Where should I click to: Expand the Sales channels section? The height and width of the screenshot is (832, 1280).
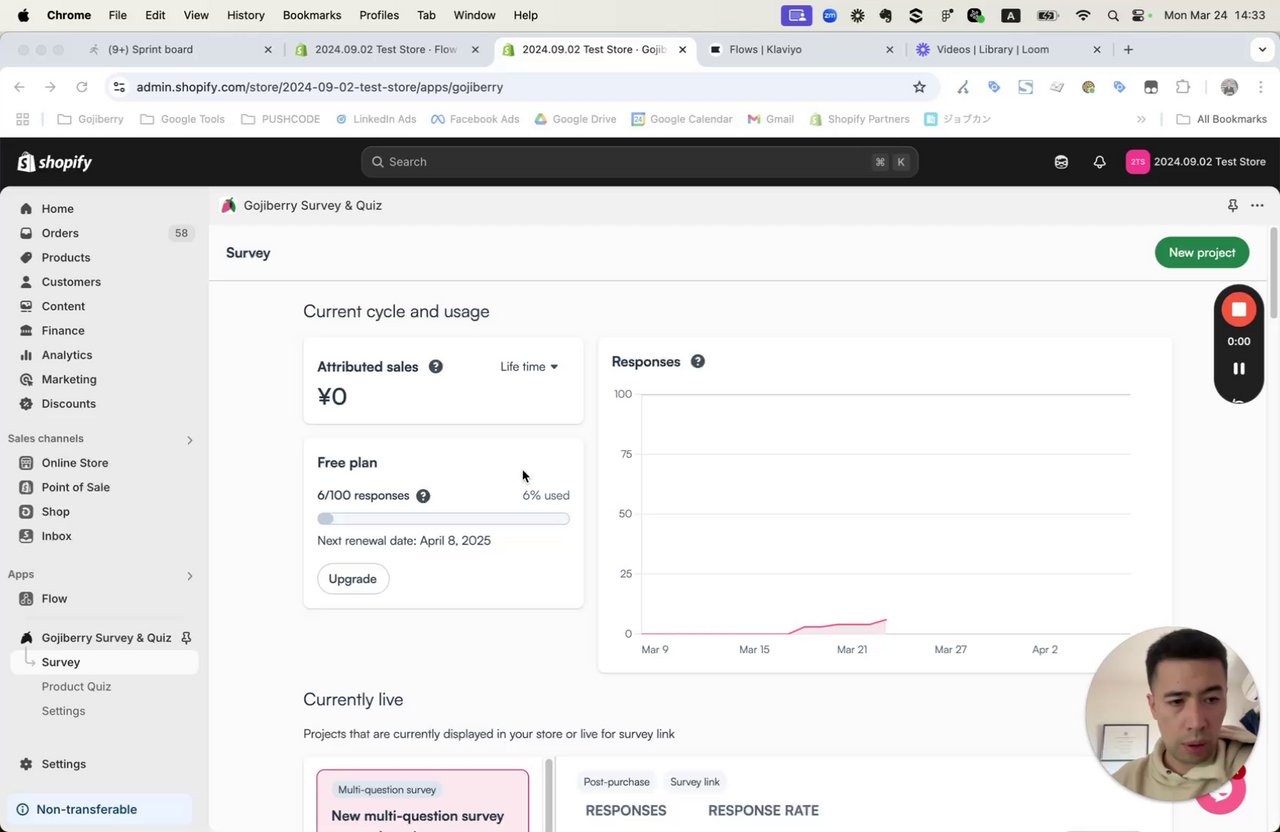tap(189, 440)
